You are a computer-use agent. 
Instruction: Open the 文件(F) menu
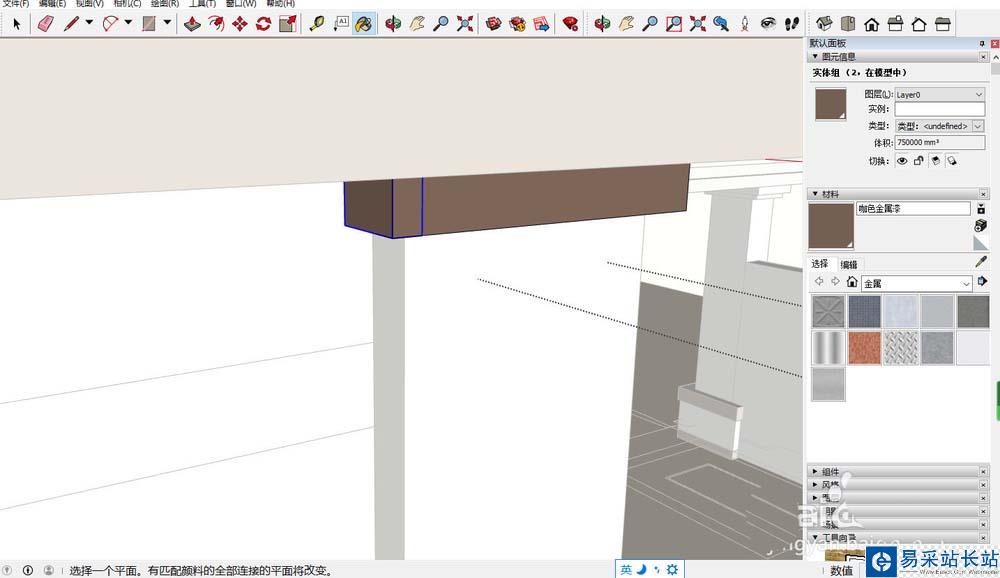[16, 4]
